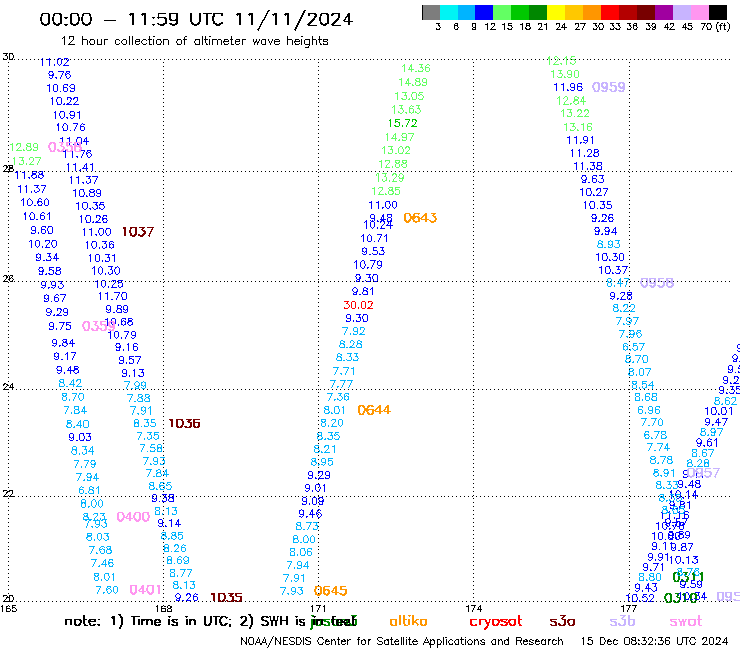The width and height of the screenshot is (740, 650).
Task: Click the longitude axis label 177
Action: [x=629, y=608]
